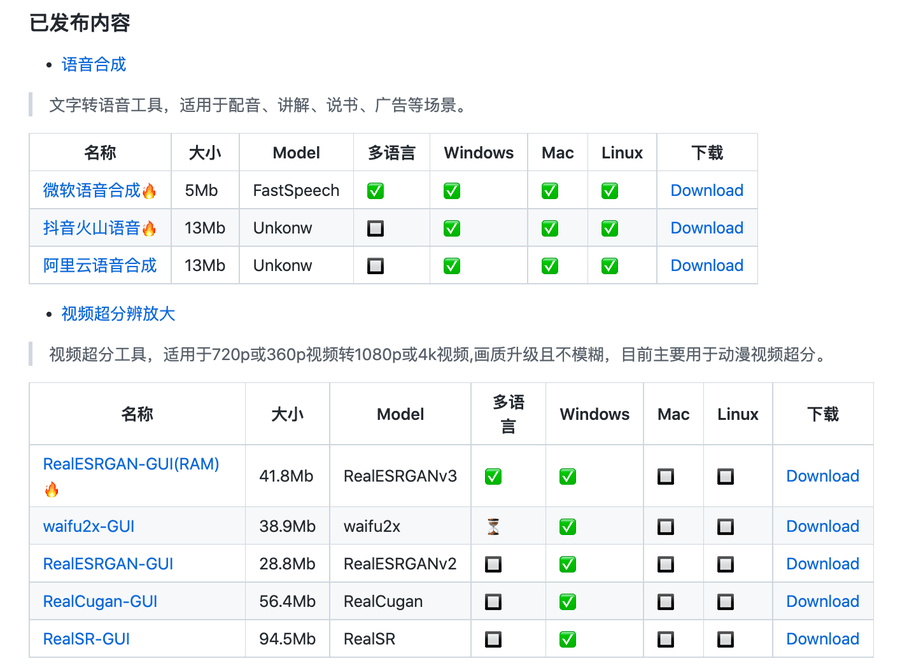
Task: Click RealESRGAN-GUI(RAM) Linux empty checkbox
Action: click(x=726, y=476)
